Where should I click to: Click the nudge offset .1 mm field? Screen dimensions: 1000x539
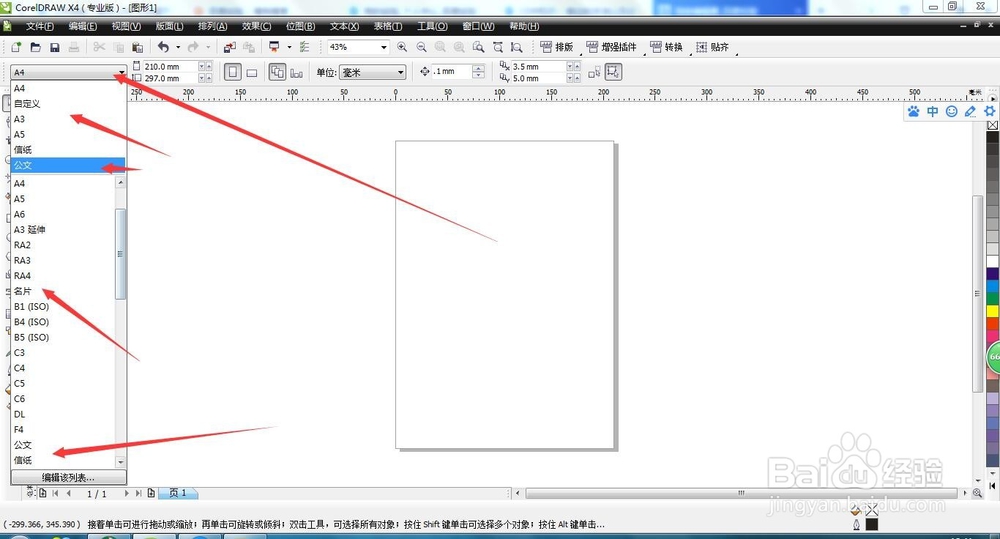452,72
